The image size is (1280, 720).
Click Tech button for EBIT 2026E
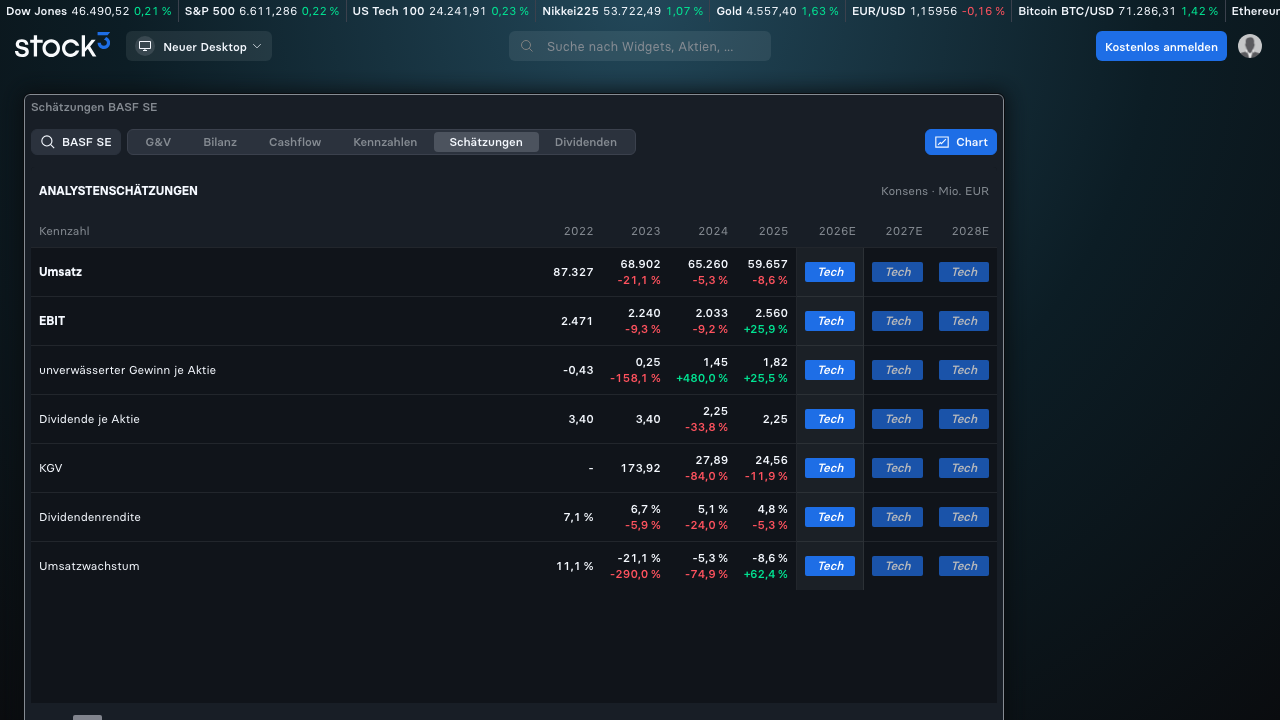click(x=830, y=321)
